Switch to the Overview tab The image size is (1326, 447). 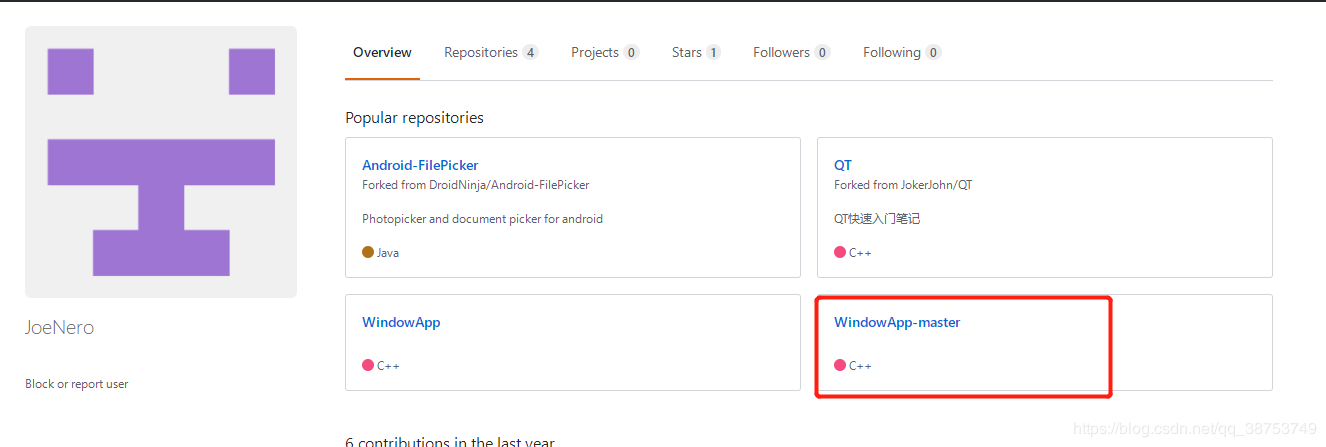point(382,53)
